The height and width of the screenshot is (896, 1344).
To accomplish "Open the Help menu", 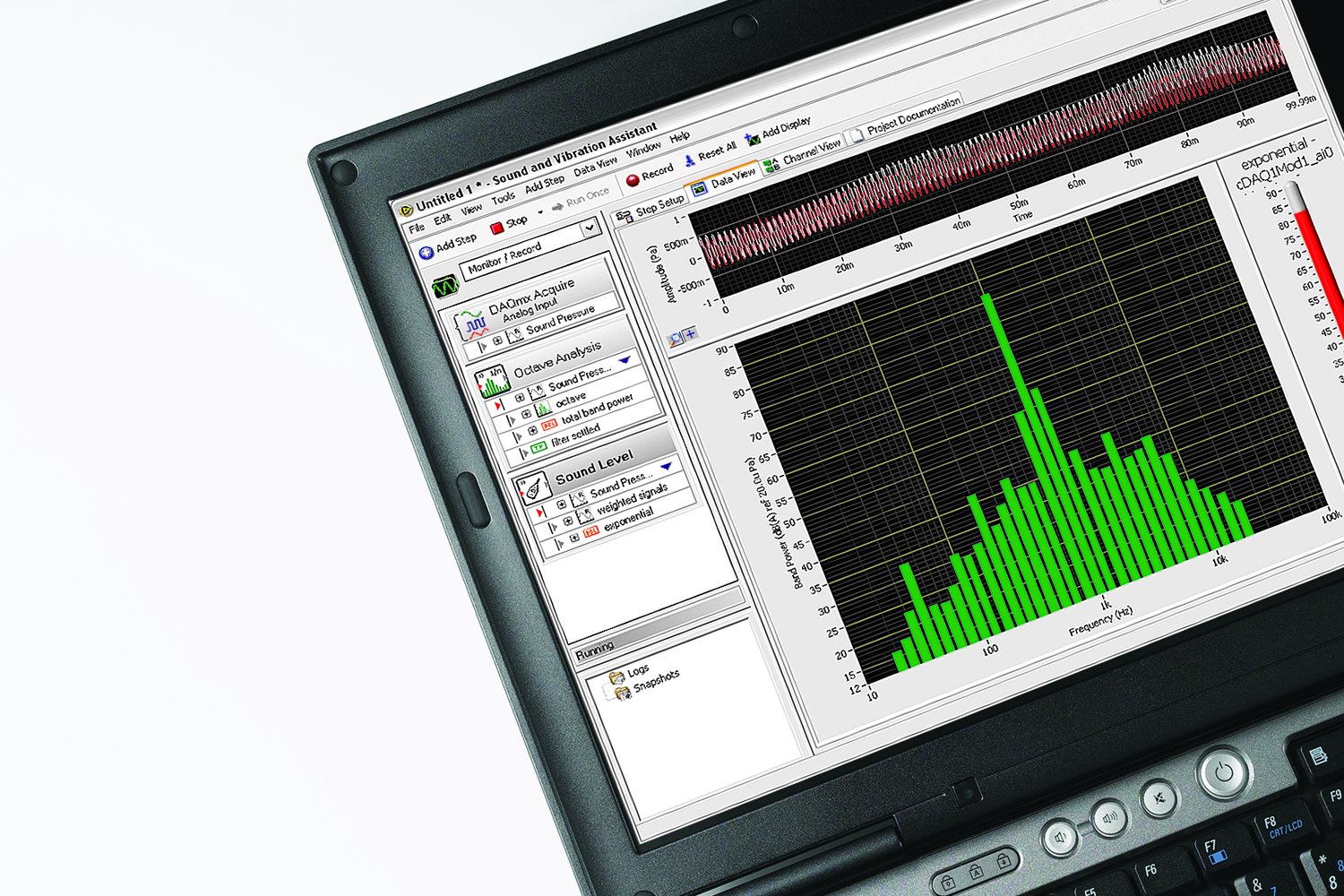I will pos(680,137).
